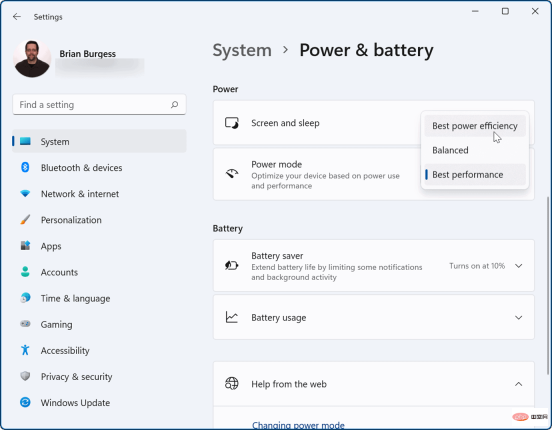This screenshot has width=552, height=430.
Task: Click System in the breadcrumb
Action: (x=242, y=50)
